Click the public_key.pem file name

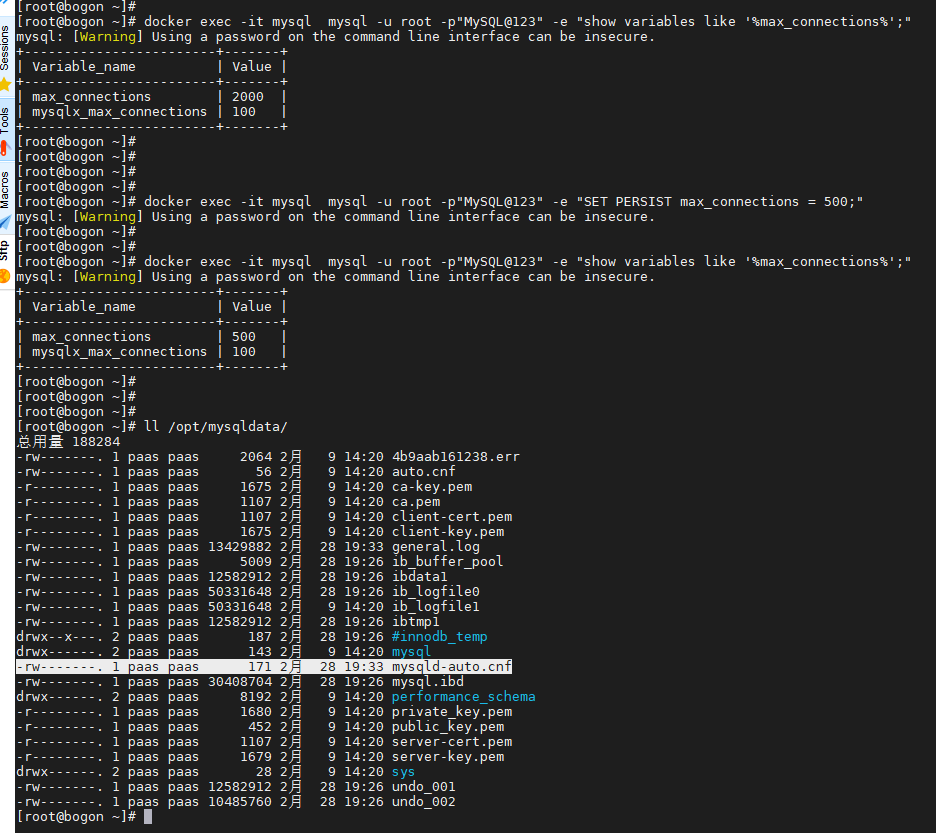coord(448,727)
